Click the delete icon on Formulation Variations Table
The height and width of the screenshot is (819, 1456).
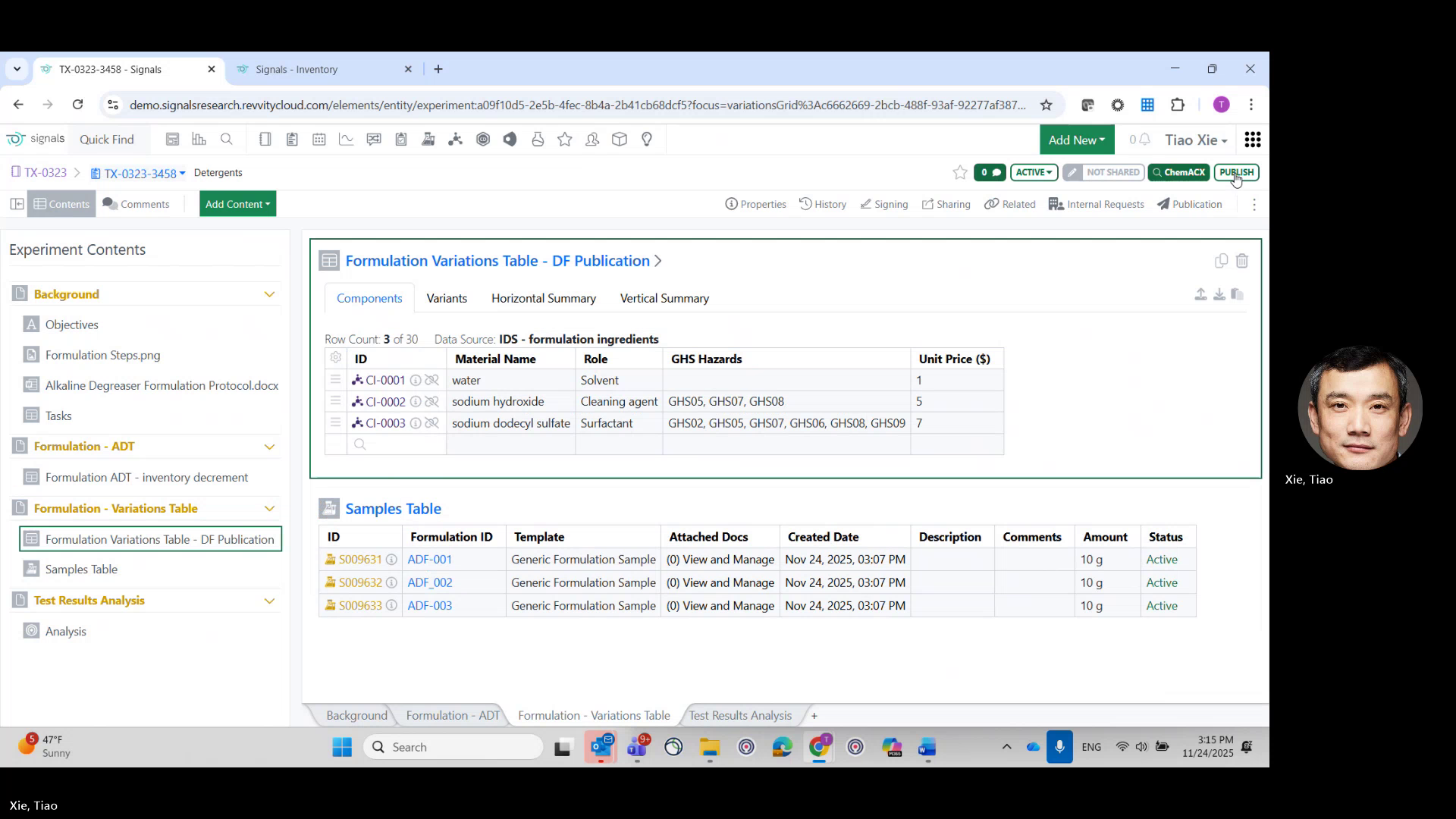click(x=1242, y=261)
